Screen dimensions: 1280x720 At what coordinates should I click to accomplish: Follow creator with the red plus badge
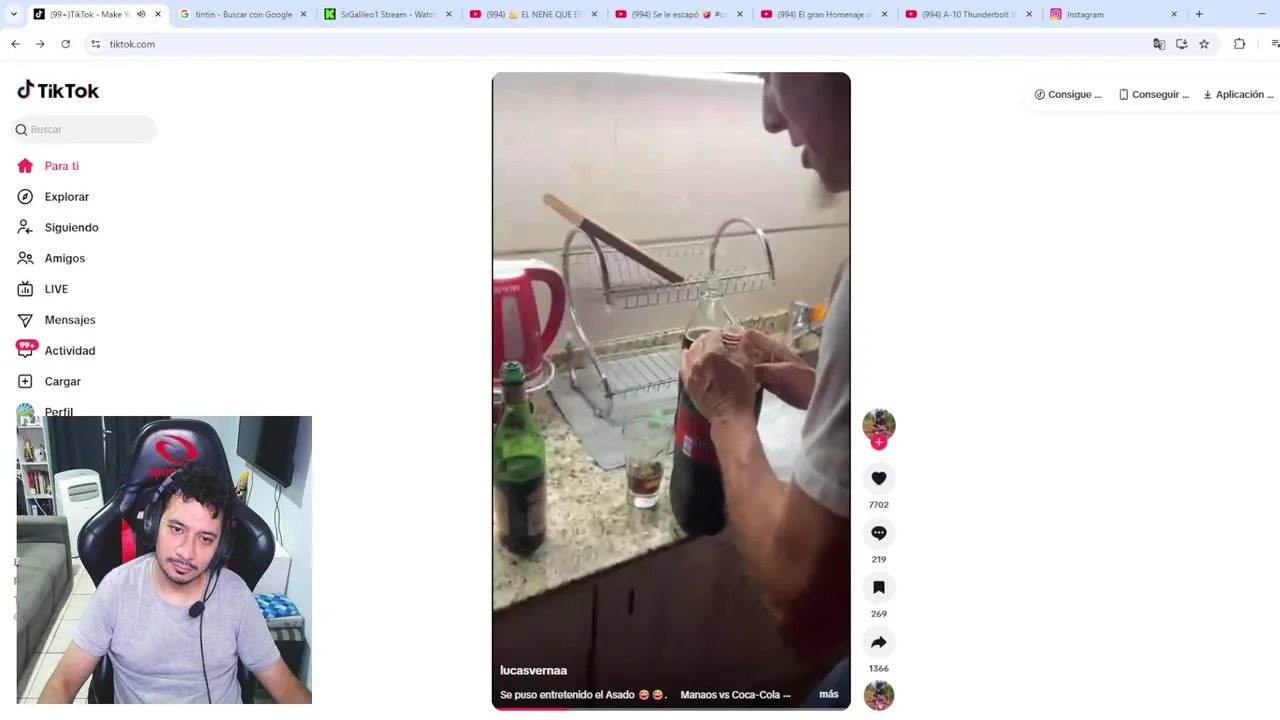pyautogui.click(x=879, y=442)
